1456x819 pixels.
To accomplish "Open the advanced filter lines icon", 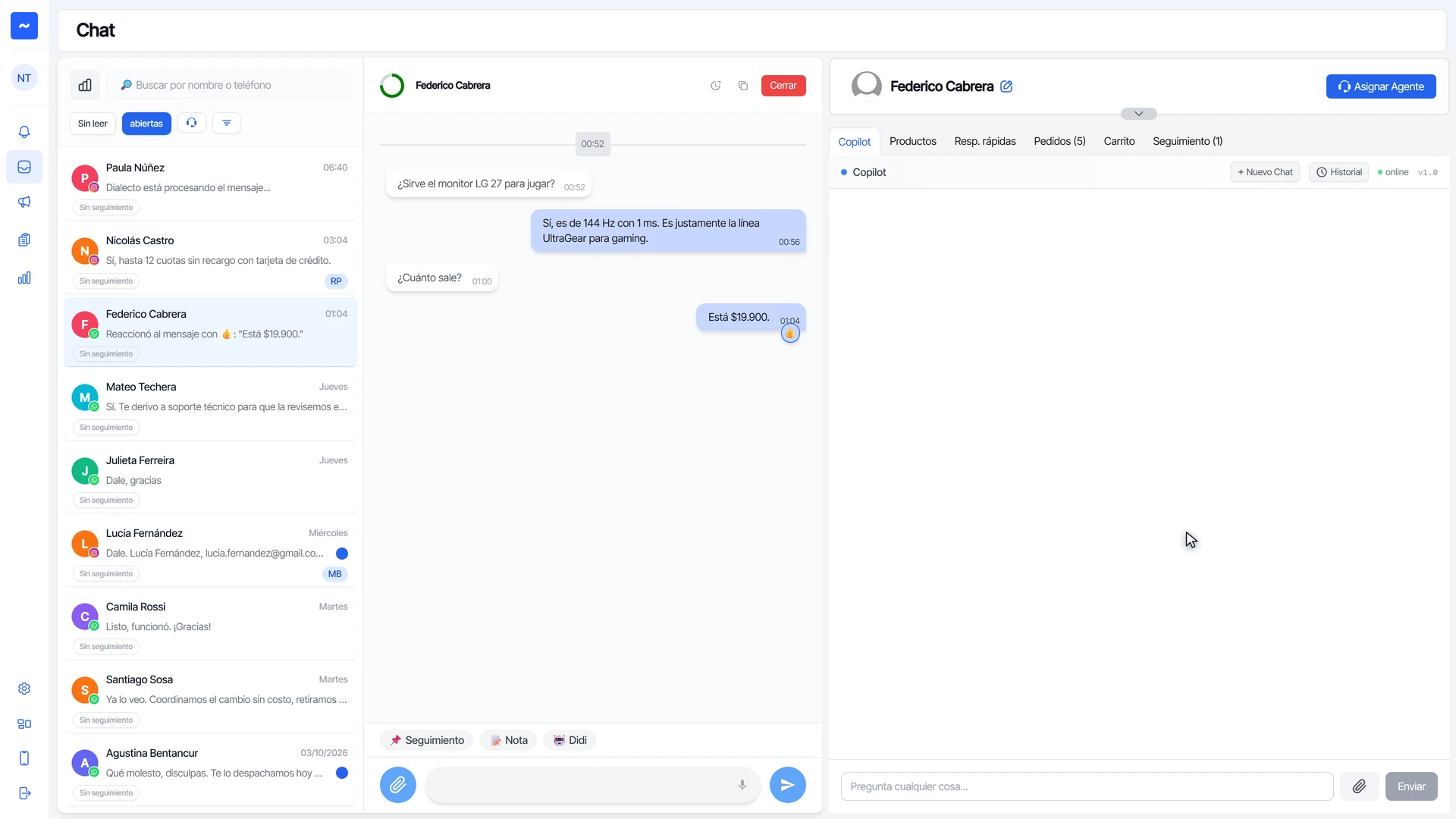I will click(227, 123).
